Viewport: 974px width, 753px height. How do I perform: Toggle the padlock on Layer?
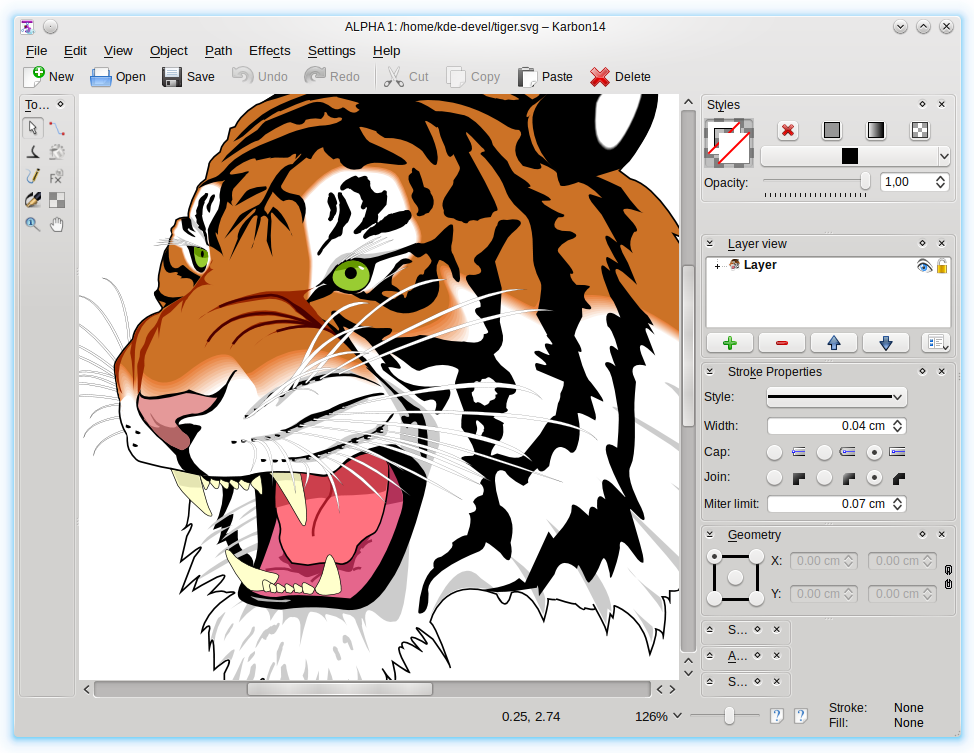click(x=942, y=266)
